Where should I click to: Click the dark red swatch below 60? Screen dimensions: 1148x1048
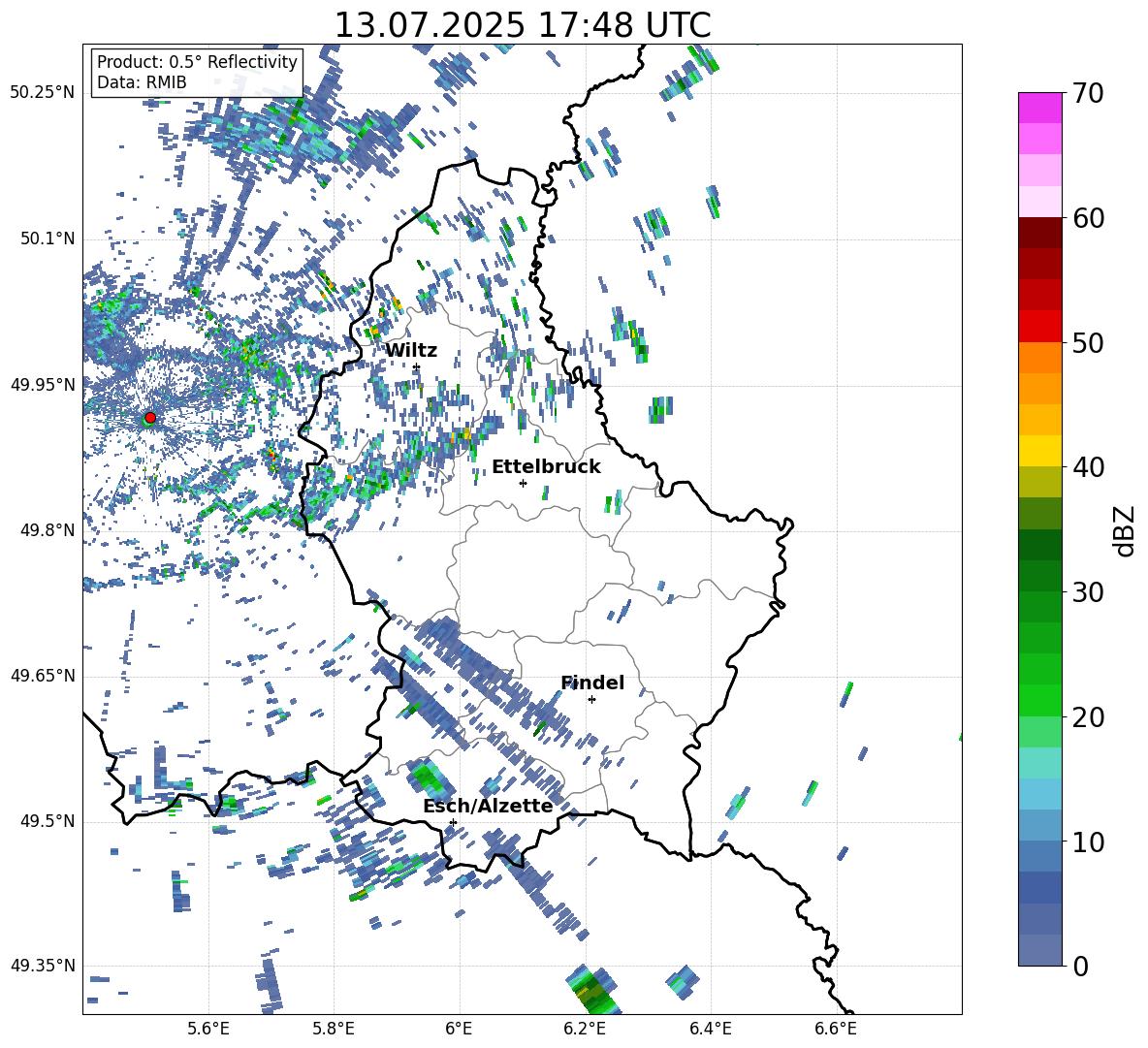(x=1039, y=233)
